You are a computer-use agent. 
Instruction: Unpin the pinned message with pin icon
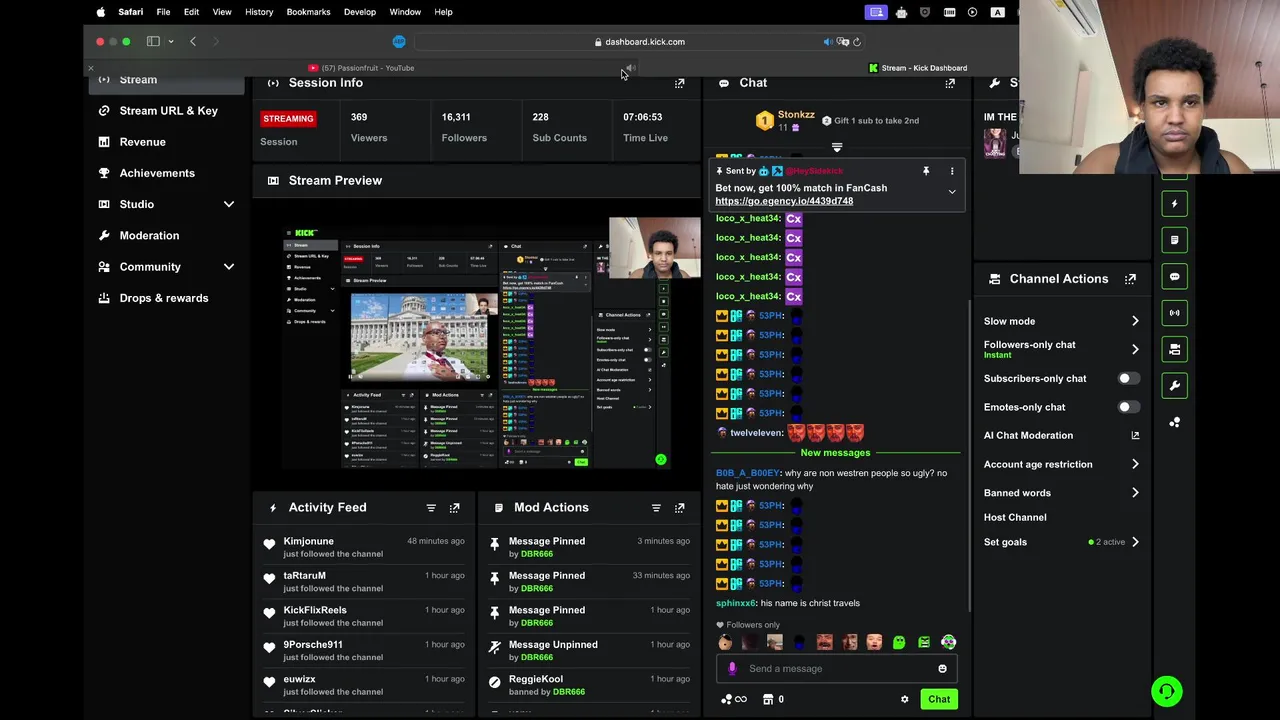(926, 172)
